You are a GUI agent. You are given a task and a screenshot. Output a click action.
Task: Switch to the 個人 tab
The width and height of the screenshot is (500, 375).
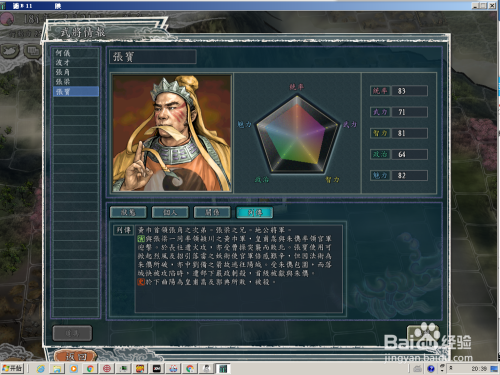170,212
